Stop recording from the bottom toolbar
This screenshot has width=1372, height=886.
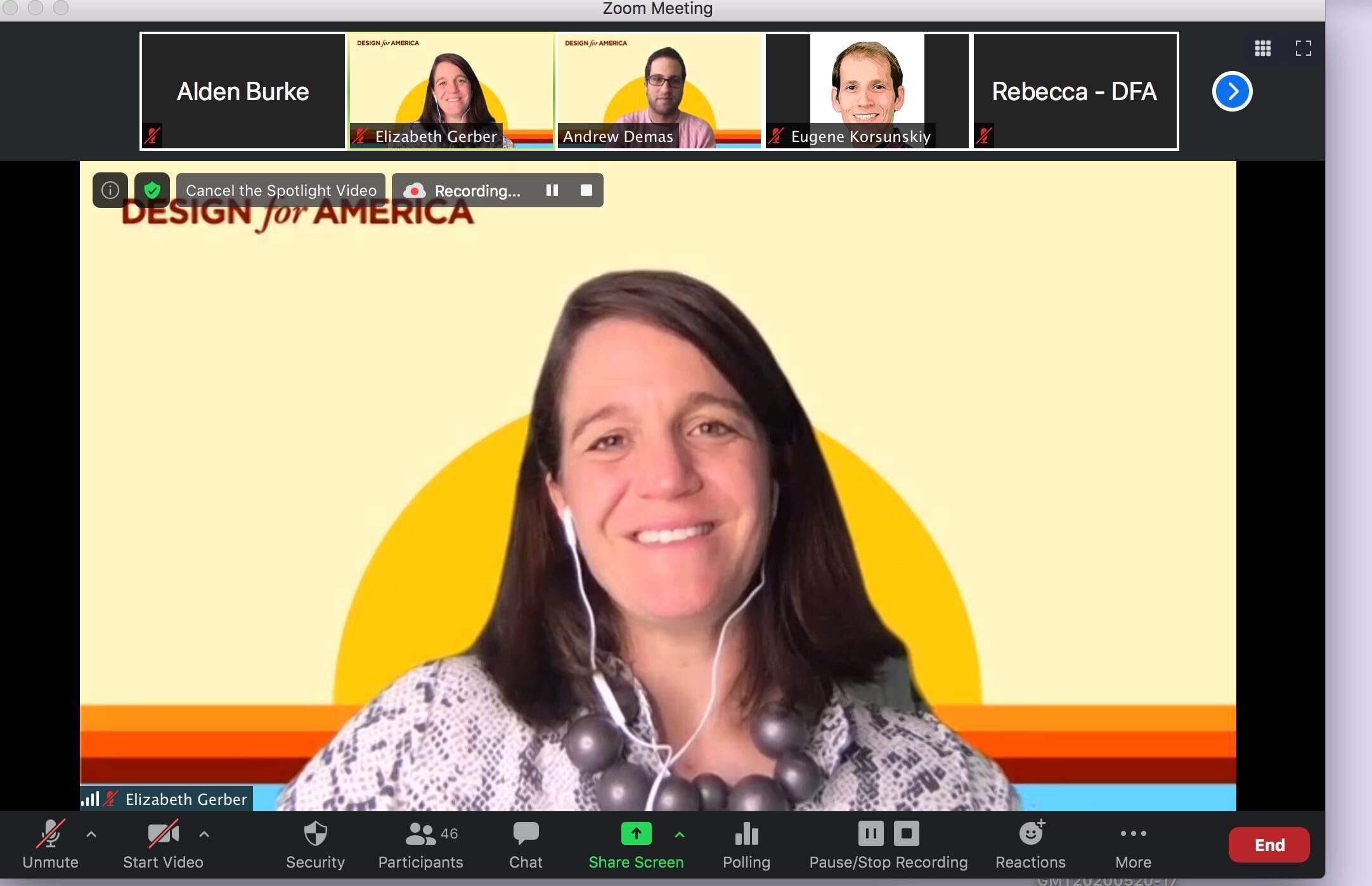point(907,833)
